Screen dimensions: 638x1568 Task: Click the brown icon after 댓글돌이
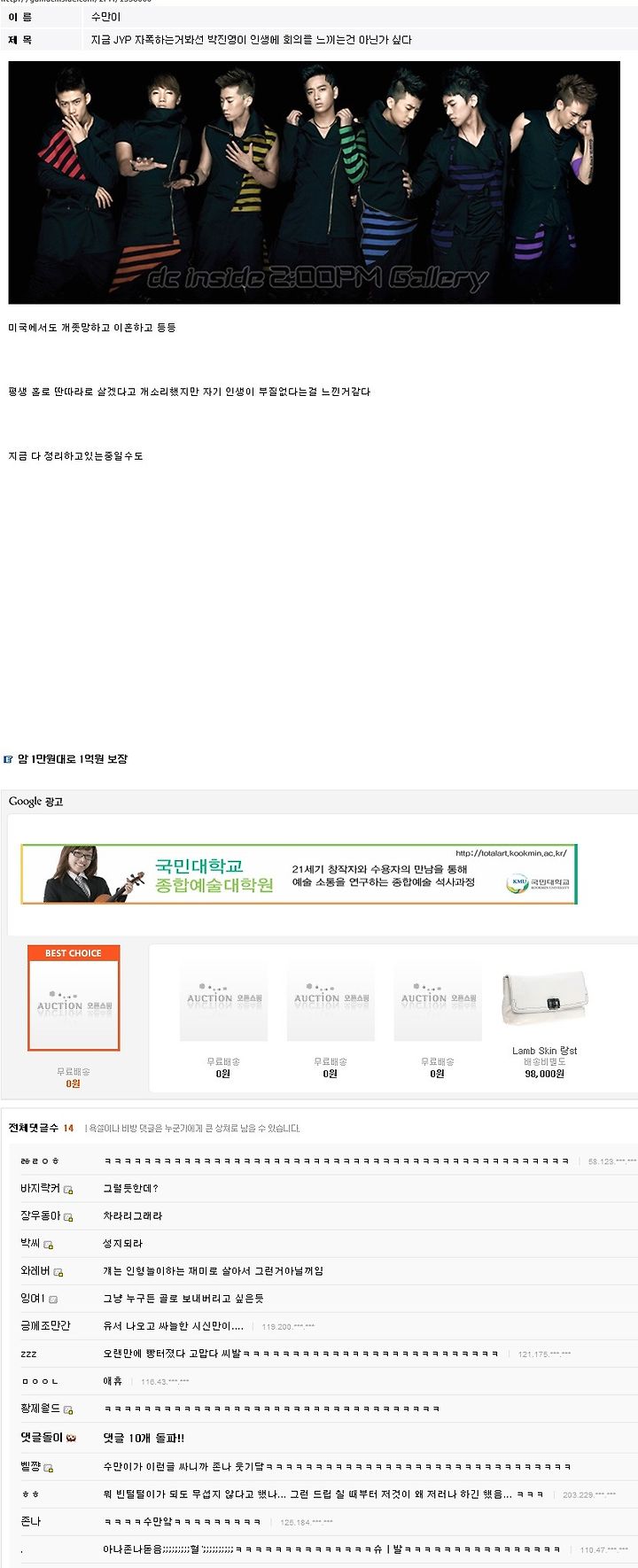(x=72, y=1438)
